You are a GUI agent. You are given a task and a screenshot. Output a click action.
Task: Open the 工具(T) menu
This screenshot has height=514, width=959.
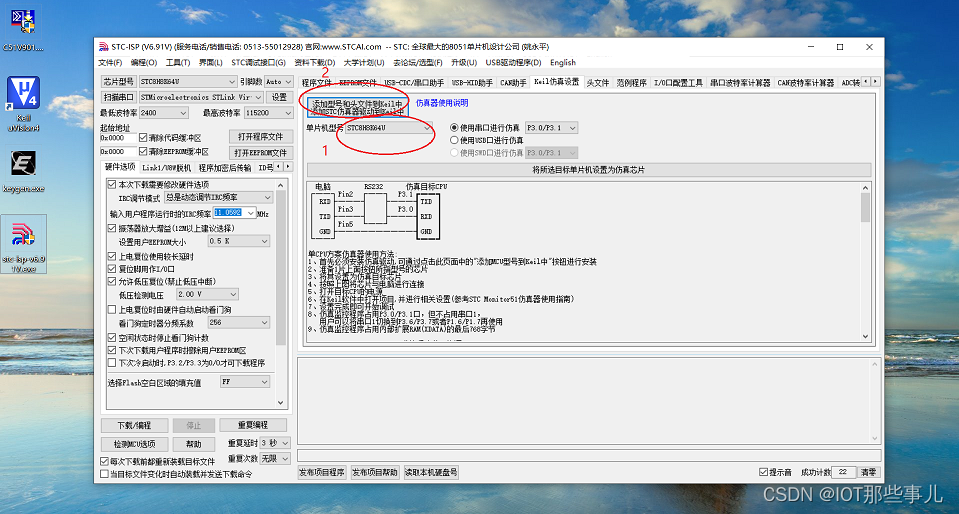tap(178, 62)
